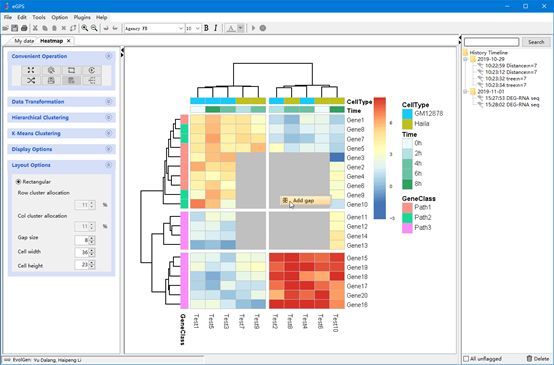Close the Heatmap tab

pos(69,41)
